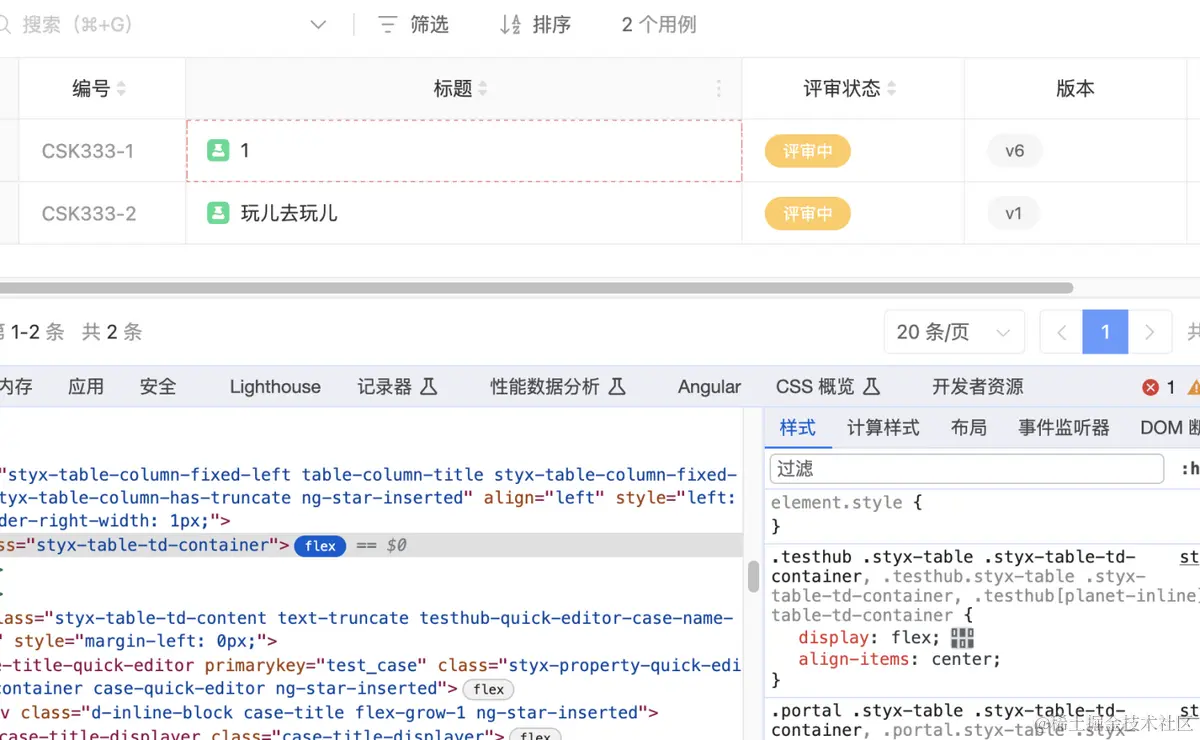Click the 共 2 条 total records text
Viewport: 1200px width, 740px height.
coord(112,332)
